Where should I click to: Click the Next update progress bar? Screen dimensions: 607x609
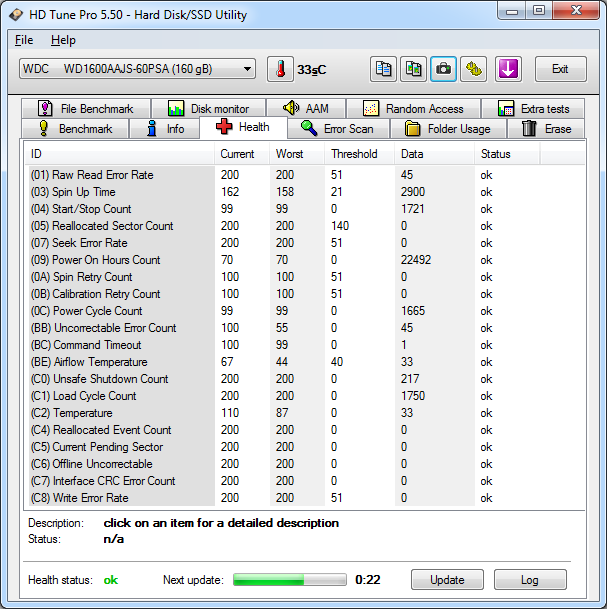pos(290,579)
